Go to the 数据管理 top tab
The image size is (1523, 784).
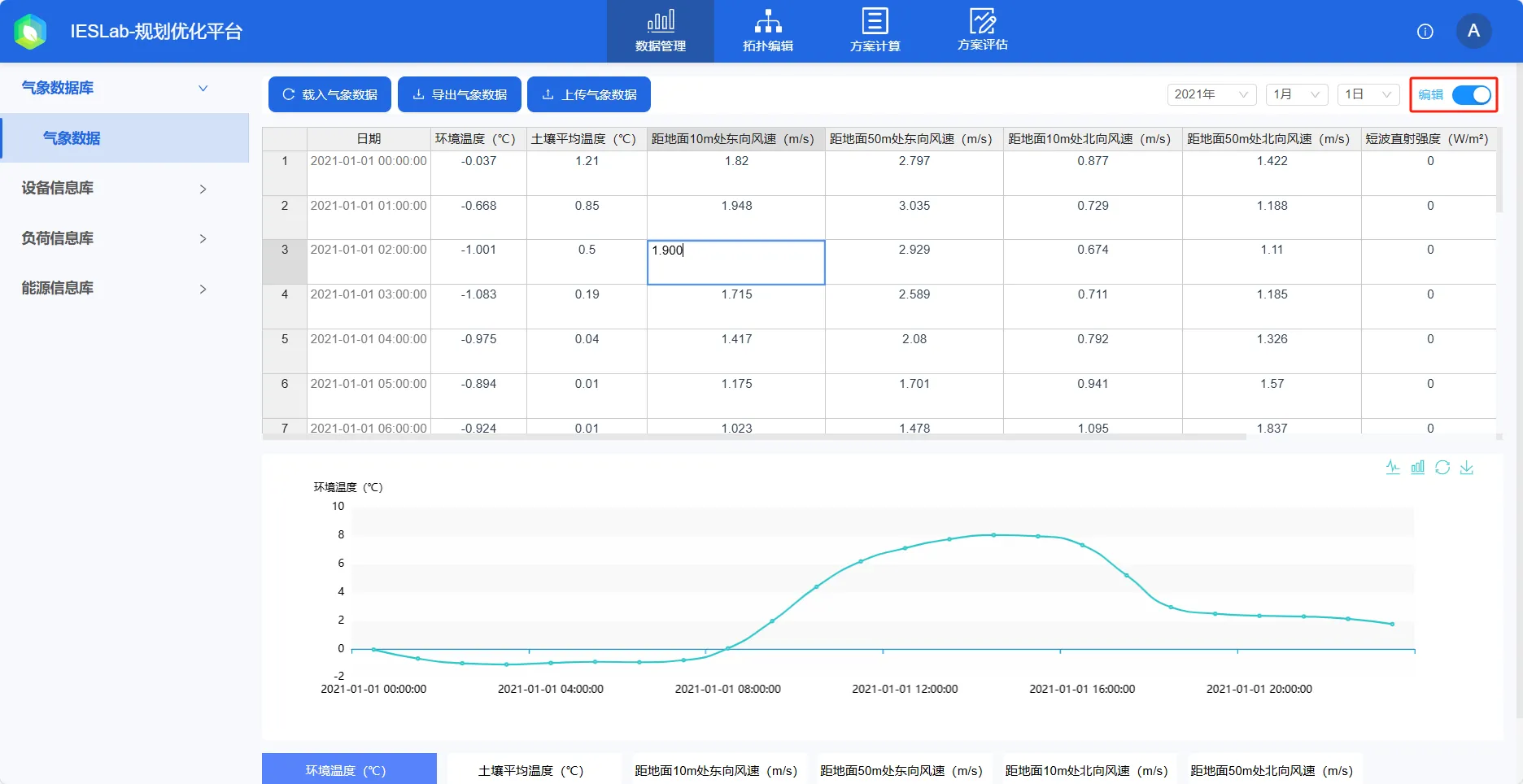(661, 32)
